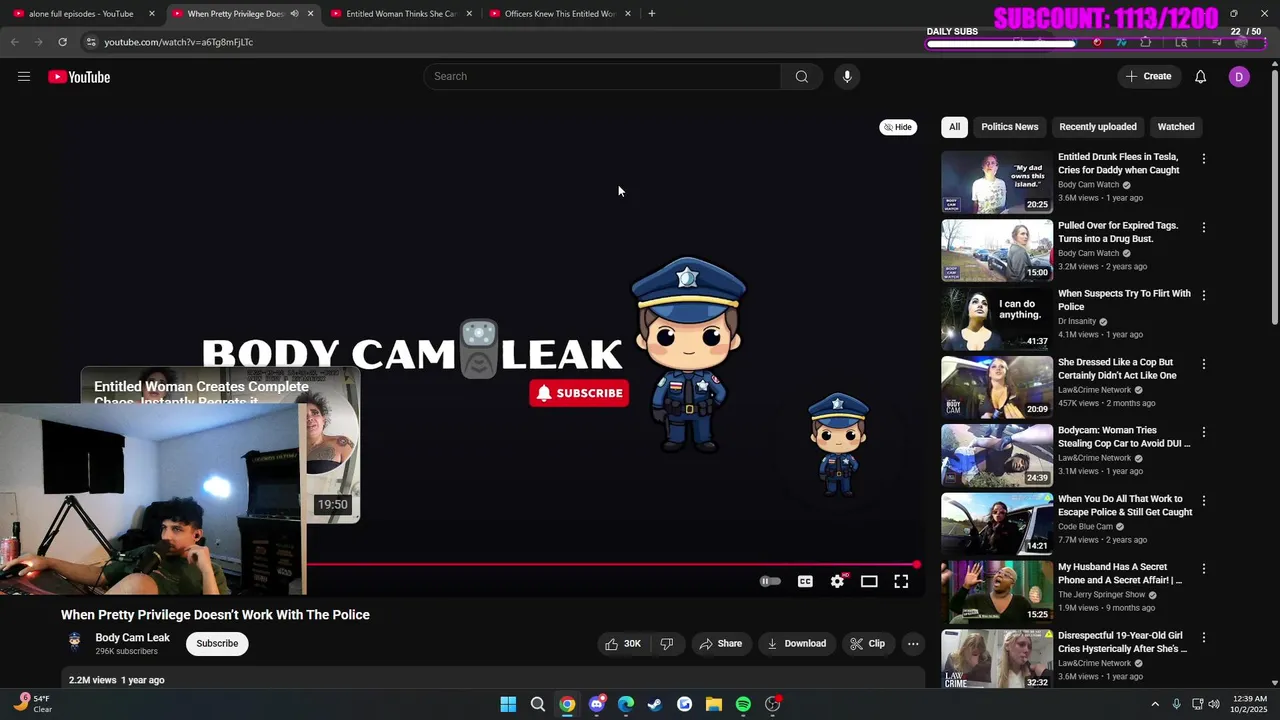Open the player settings gear
This screenshot has width=1280, height=720.
837,581
